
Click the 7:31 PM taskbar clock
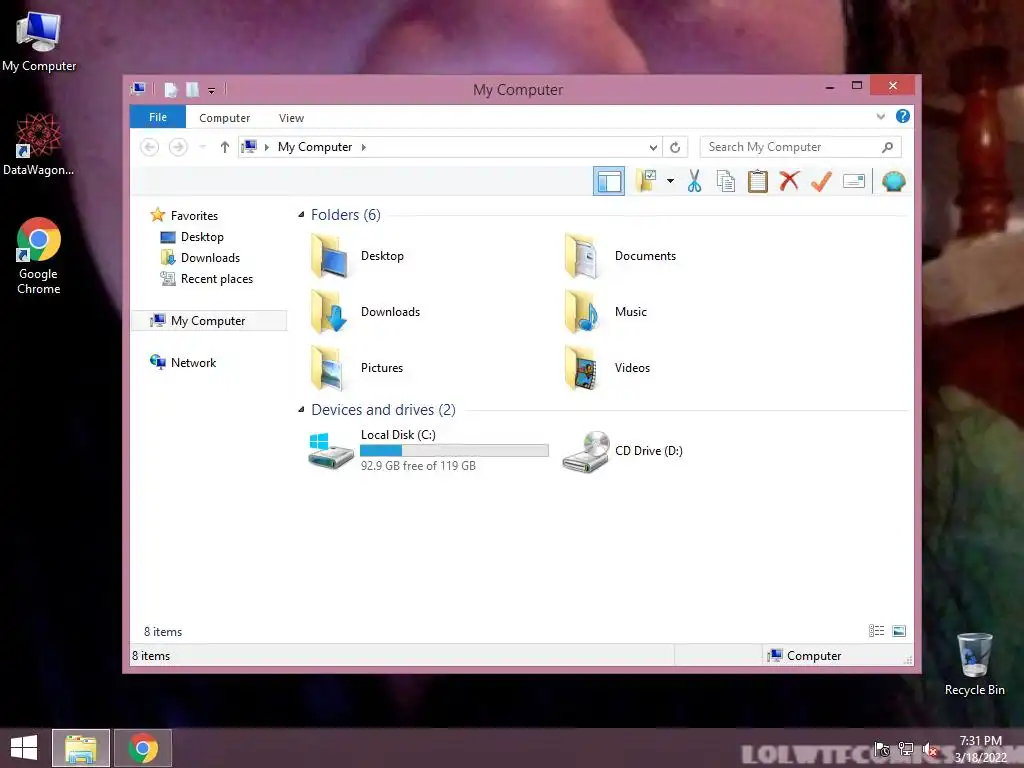pyautogui.click(x=980, y=741)
